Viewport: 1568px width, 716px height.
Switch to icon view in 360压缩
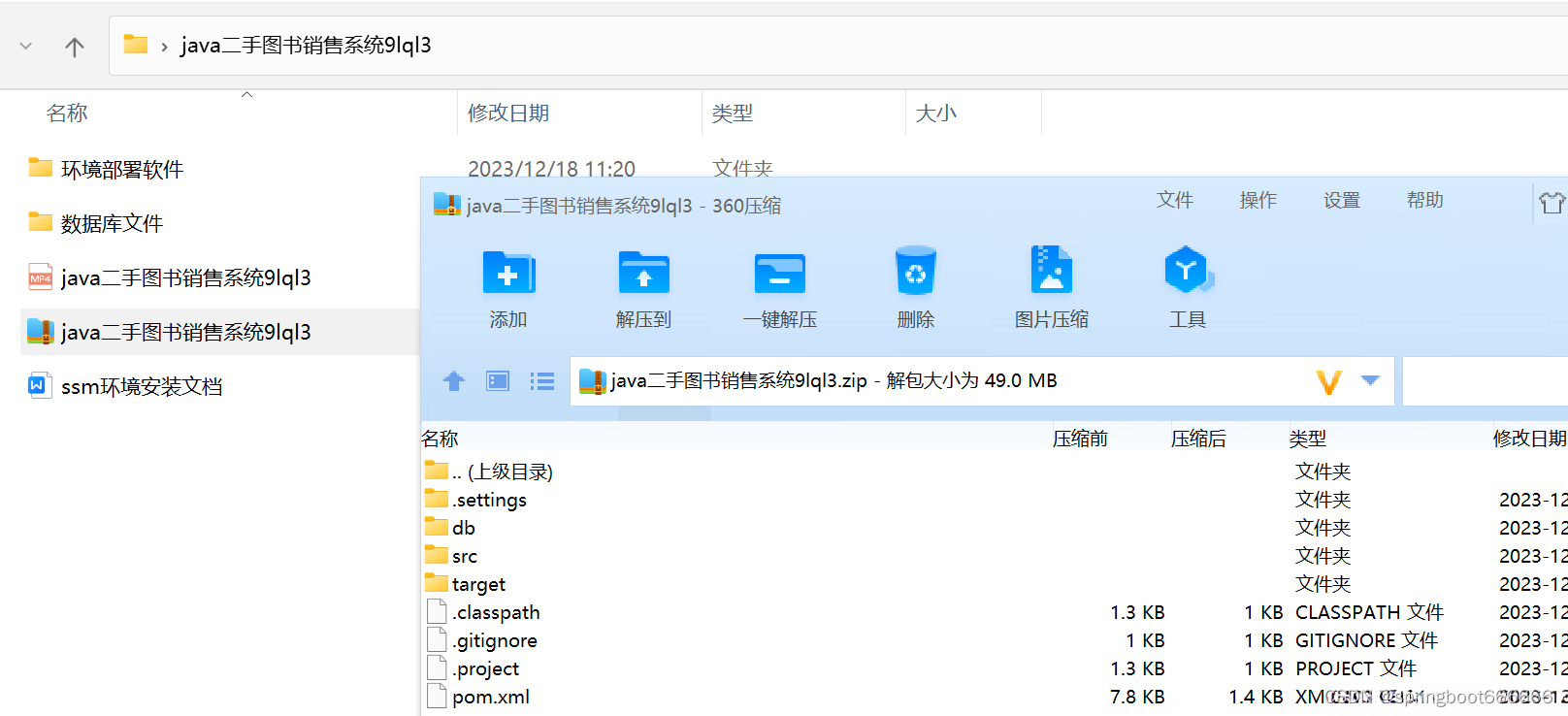click(498, 381)
